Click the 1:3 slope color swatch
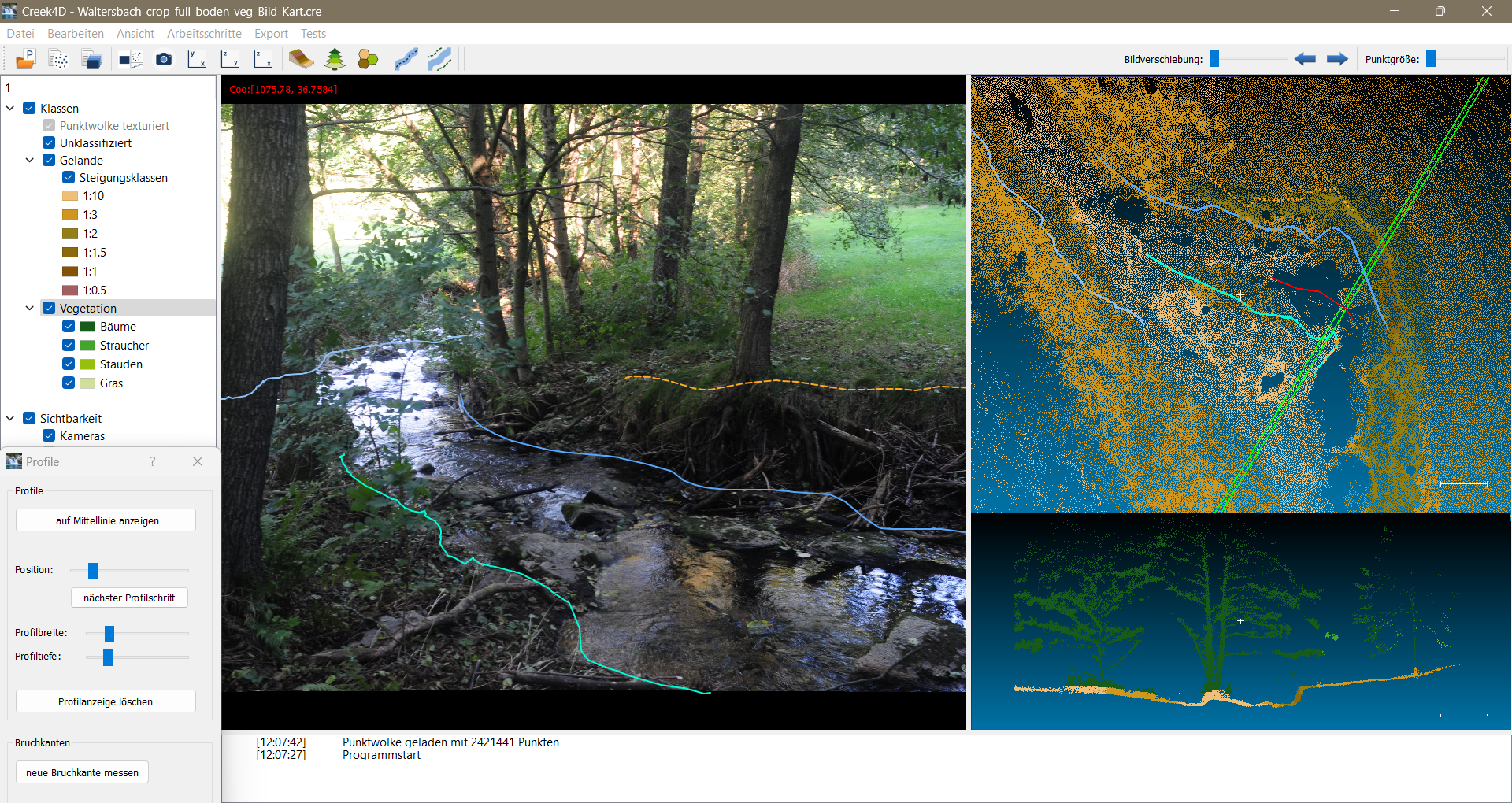 (x=70, y=215)
